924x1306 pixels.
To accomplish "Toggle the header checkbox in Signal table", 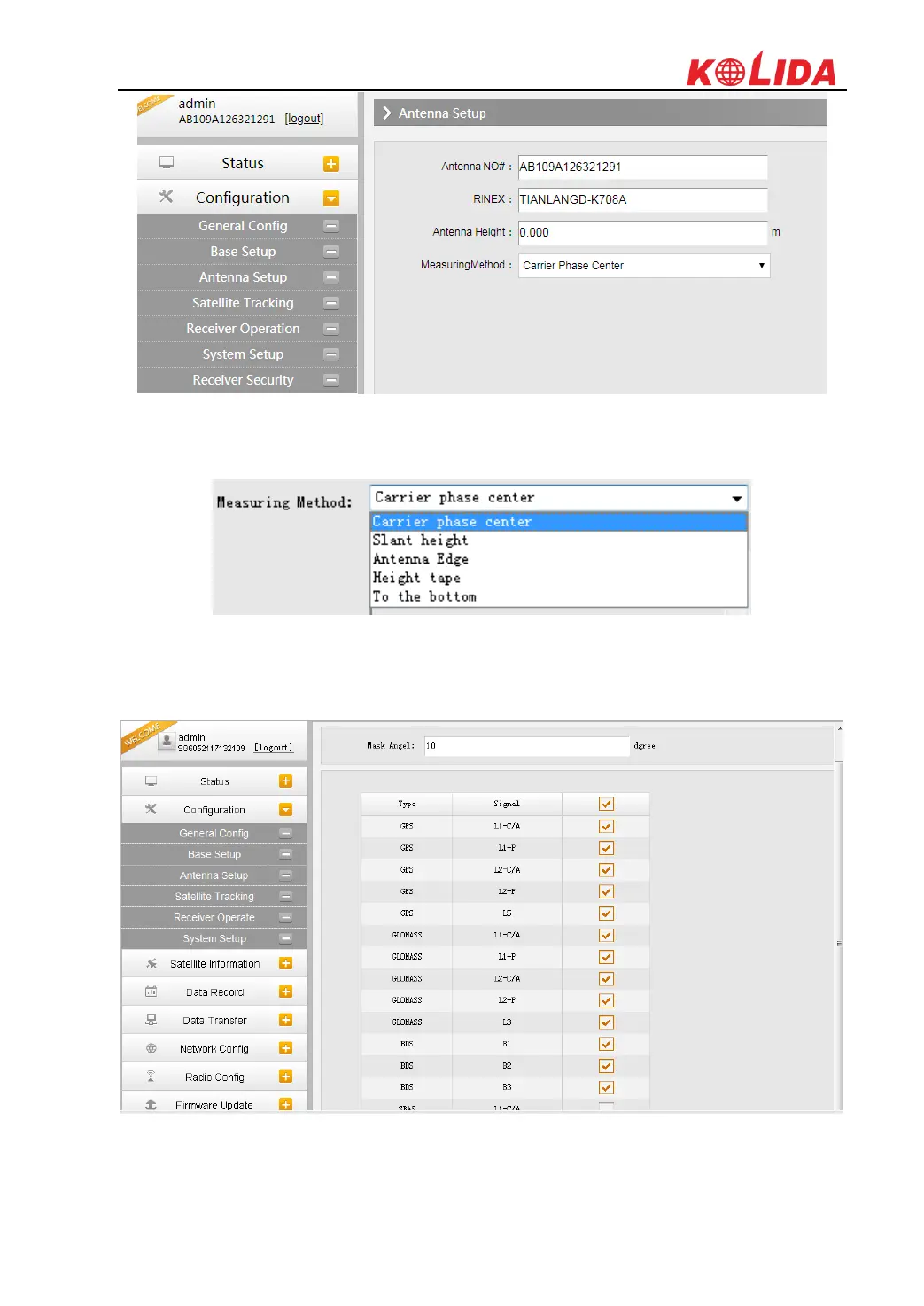I will [x=606, y=804].
